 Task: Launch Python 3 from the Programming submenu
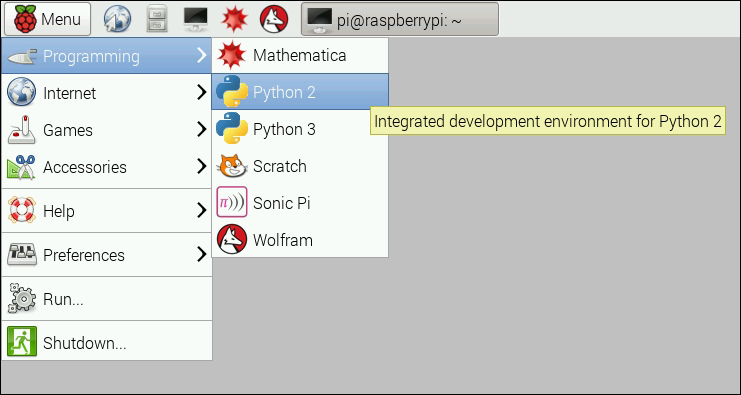click(300, 129)
